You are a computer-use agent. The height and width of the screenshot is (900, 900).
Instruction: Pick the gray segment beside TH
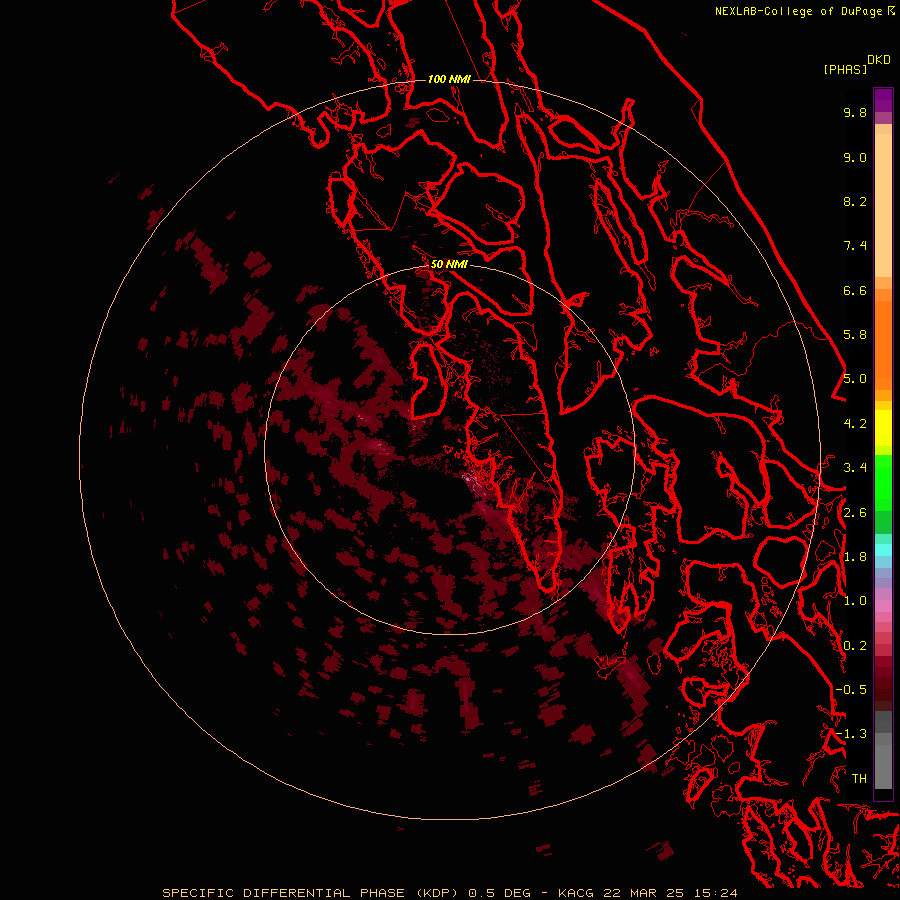coord(883,769)
